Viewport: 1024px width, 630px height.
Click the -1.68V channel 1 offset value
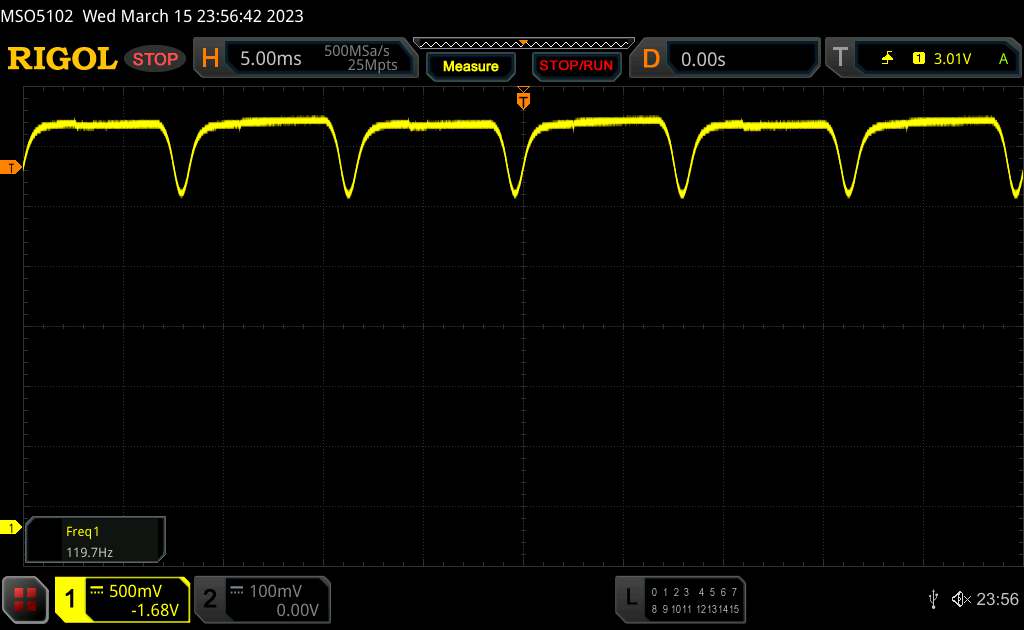(x=155, y=610)
